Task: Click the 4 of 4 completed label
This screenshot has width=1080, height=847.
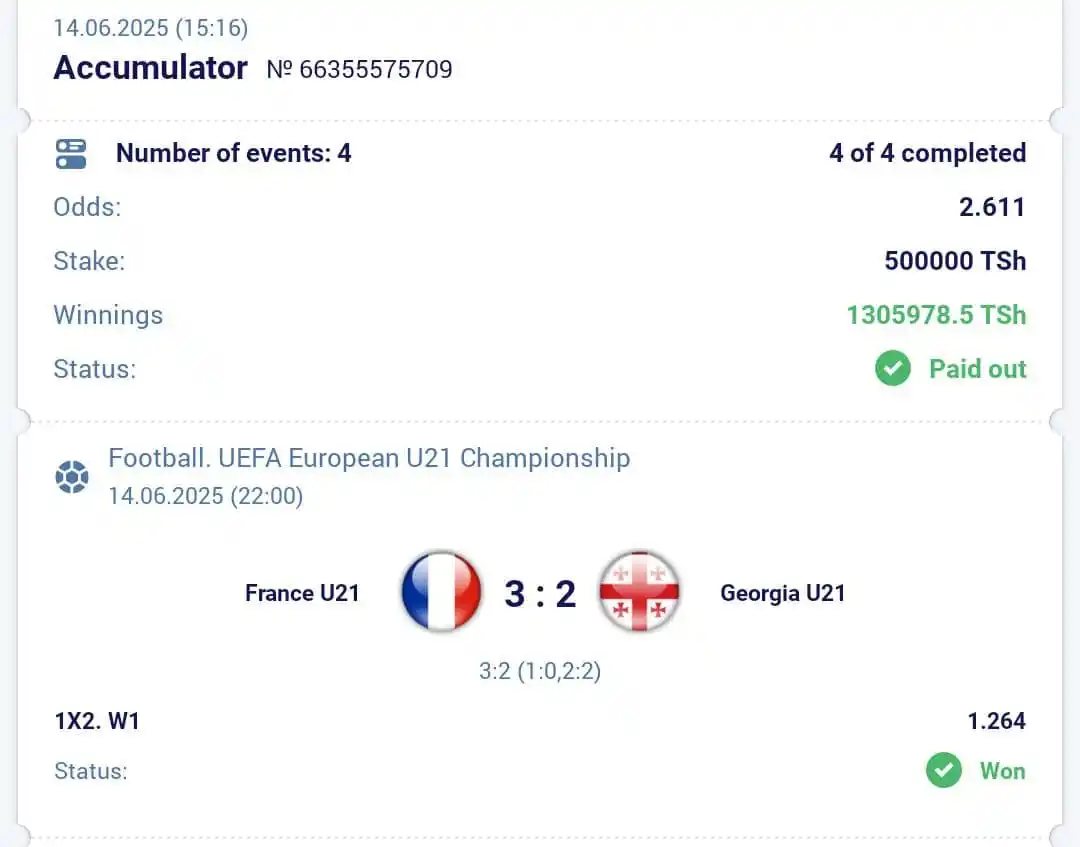Action: (928, 153)
